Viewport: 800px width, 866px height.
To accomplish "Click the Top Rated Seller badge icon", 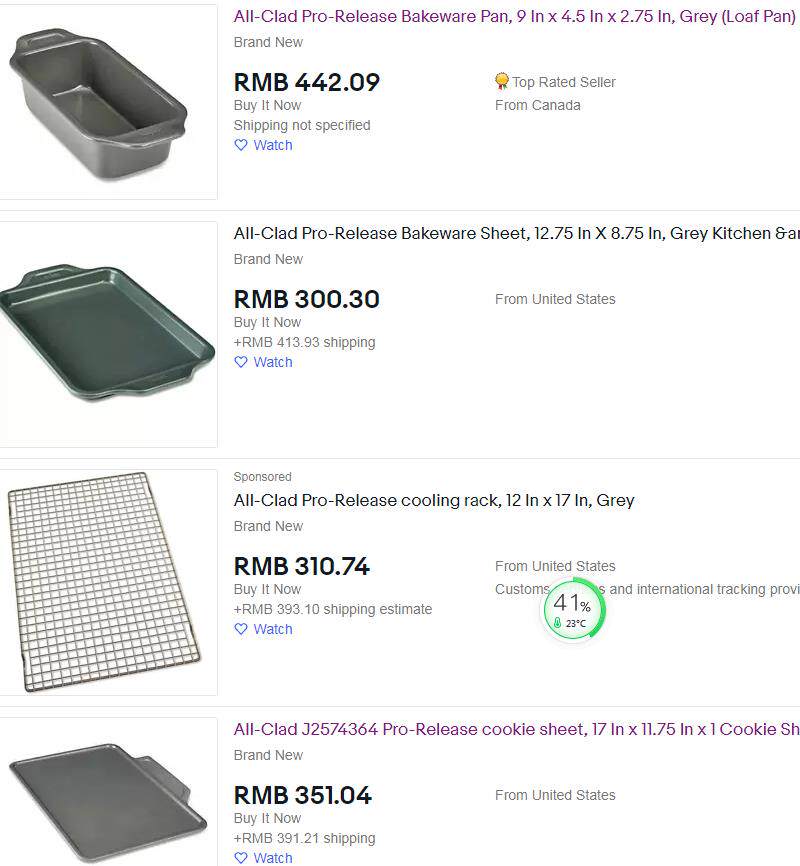I will (502, 82).
